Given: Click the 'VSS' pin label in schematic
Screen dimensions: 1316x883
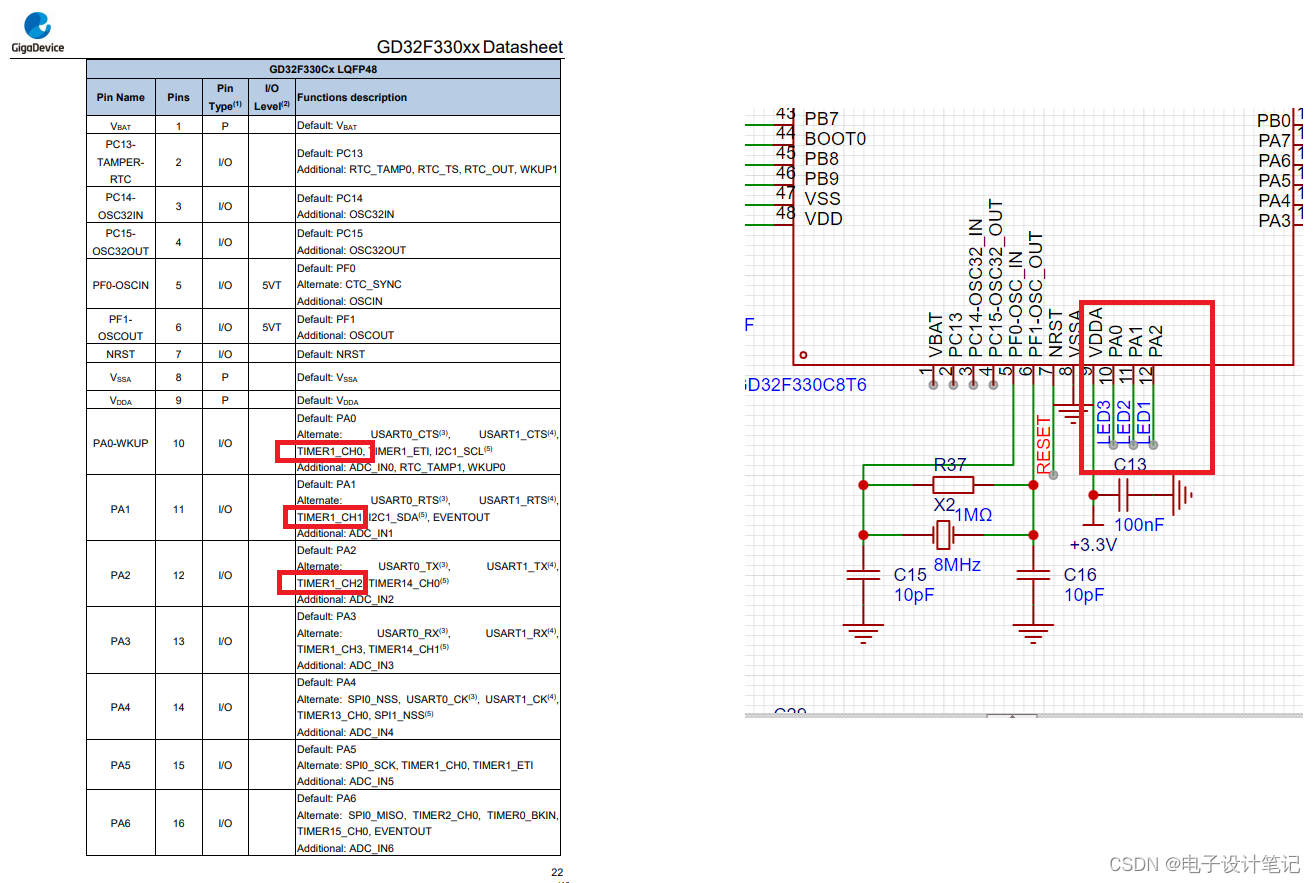Looking at the screenshot, I should coord(823,199).
